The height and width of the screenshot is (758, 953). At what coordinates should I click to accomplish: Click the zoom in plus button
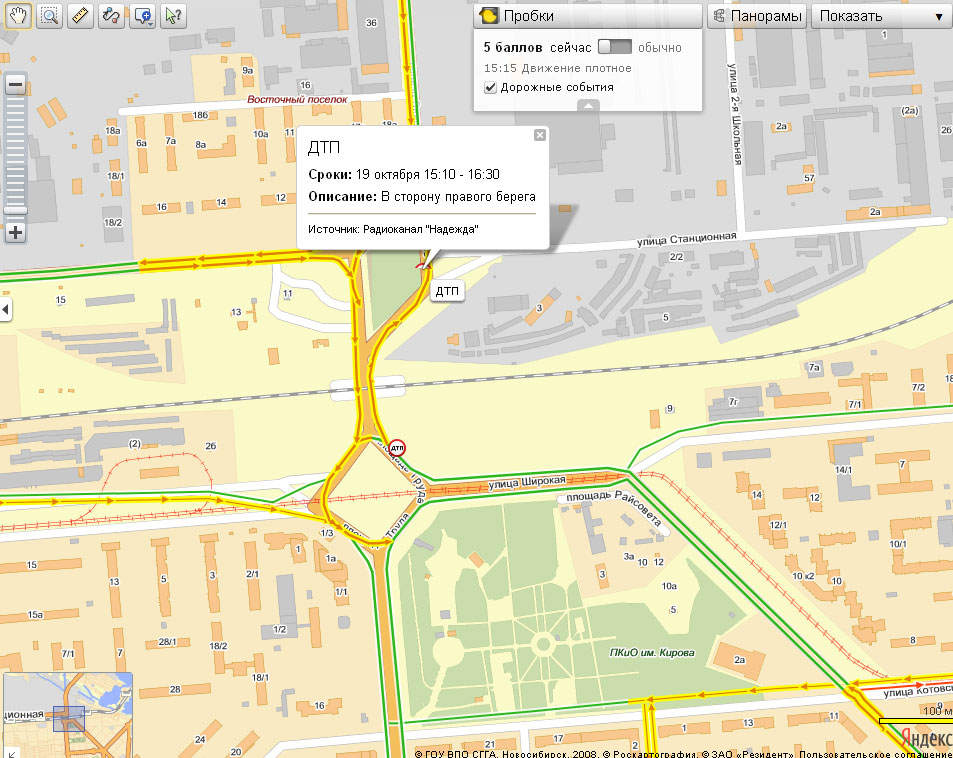[15, 233]
